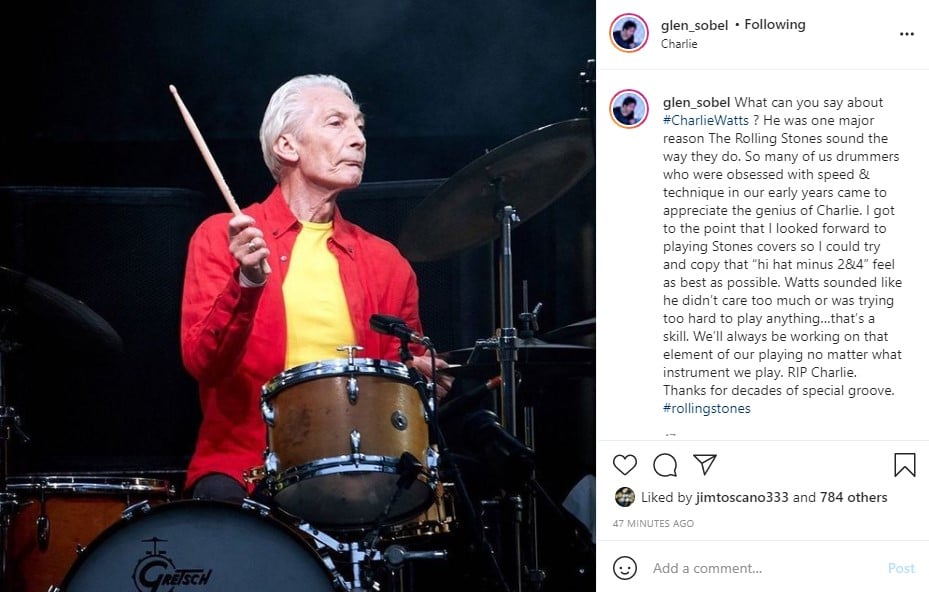Save post with the bookmark icon
This screenshot has height=592, width=929.
coord(905,465)
